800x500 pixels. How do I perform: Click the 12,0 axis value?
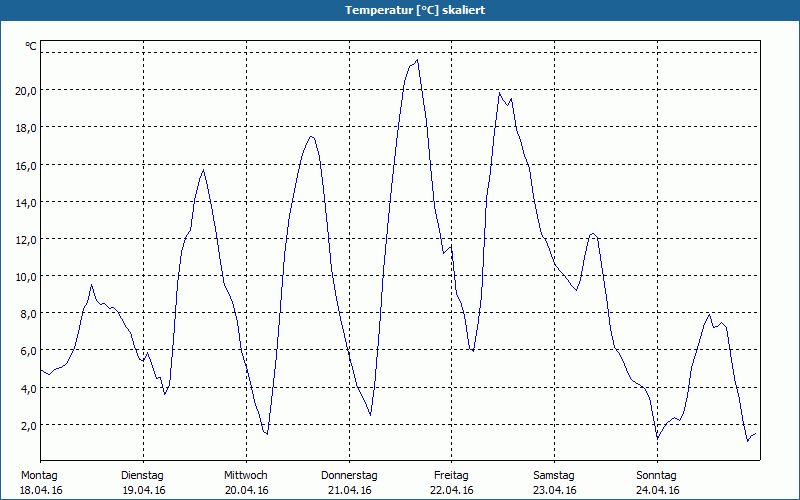[26, 240]
